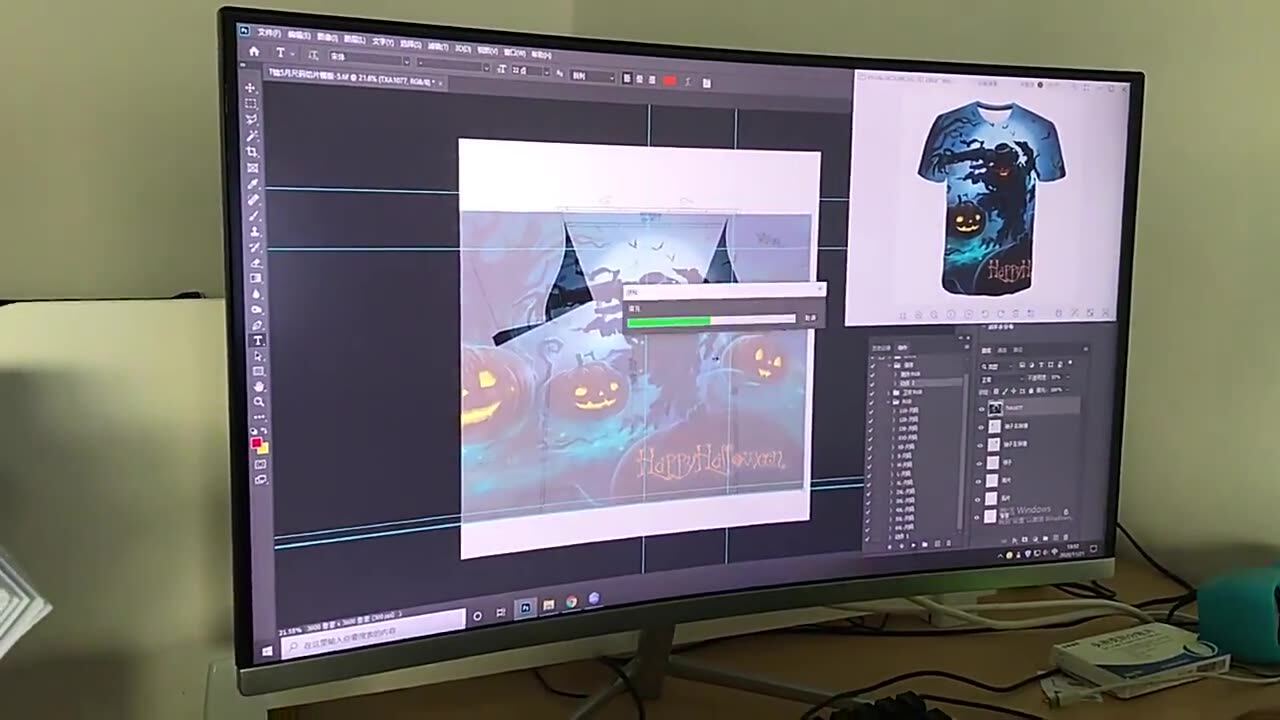This screenshot has width=1280, height=720.
Task: Open the 3D(D) menu
Action: [x=463, y=48]
